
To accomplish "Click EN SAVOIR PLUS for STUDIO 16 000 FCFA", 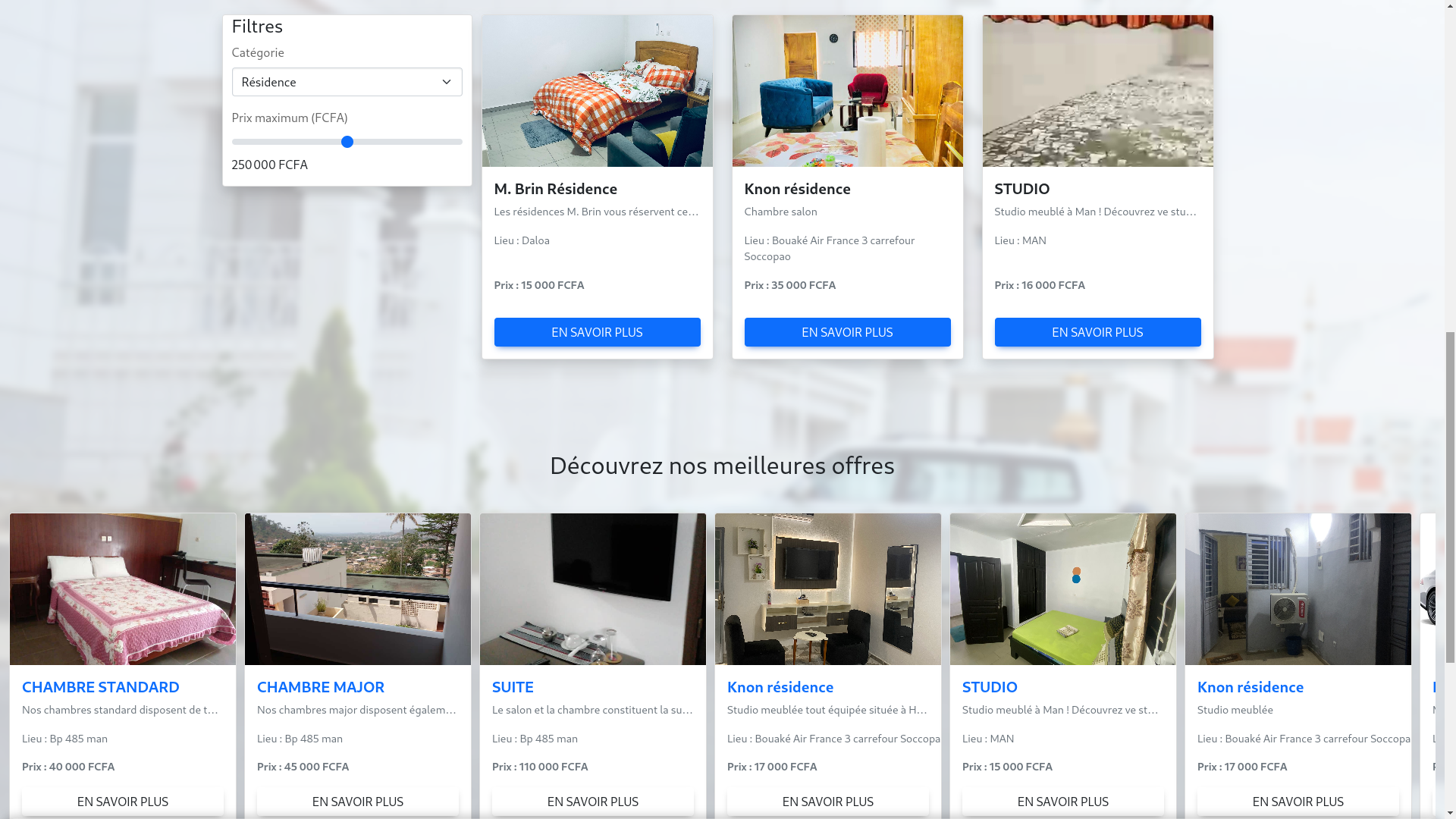I will tap(1097, 332).
